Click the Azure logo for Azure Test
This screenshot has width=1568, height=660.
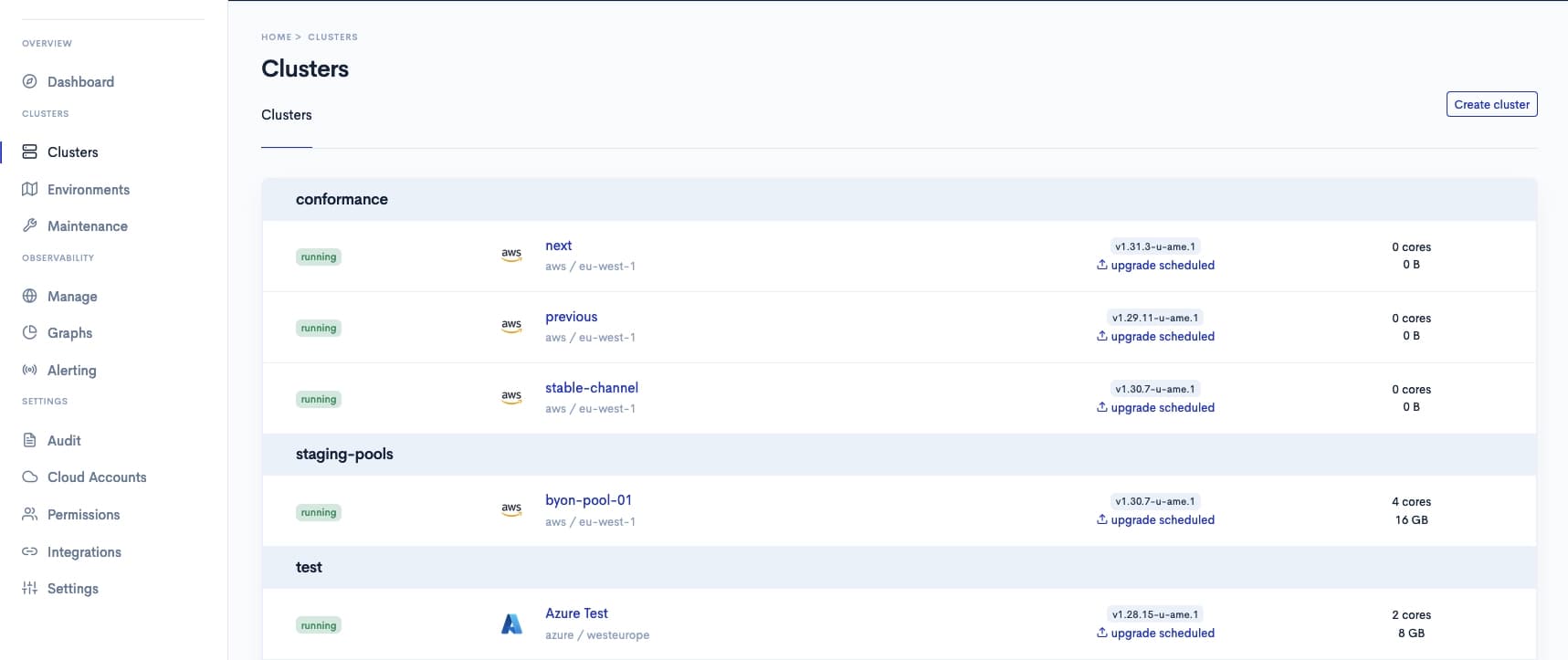(x=512, y=624)
